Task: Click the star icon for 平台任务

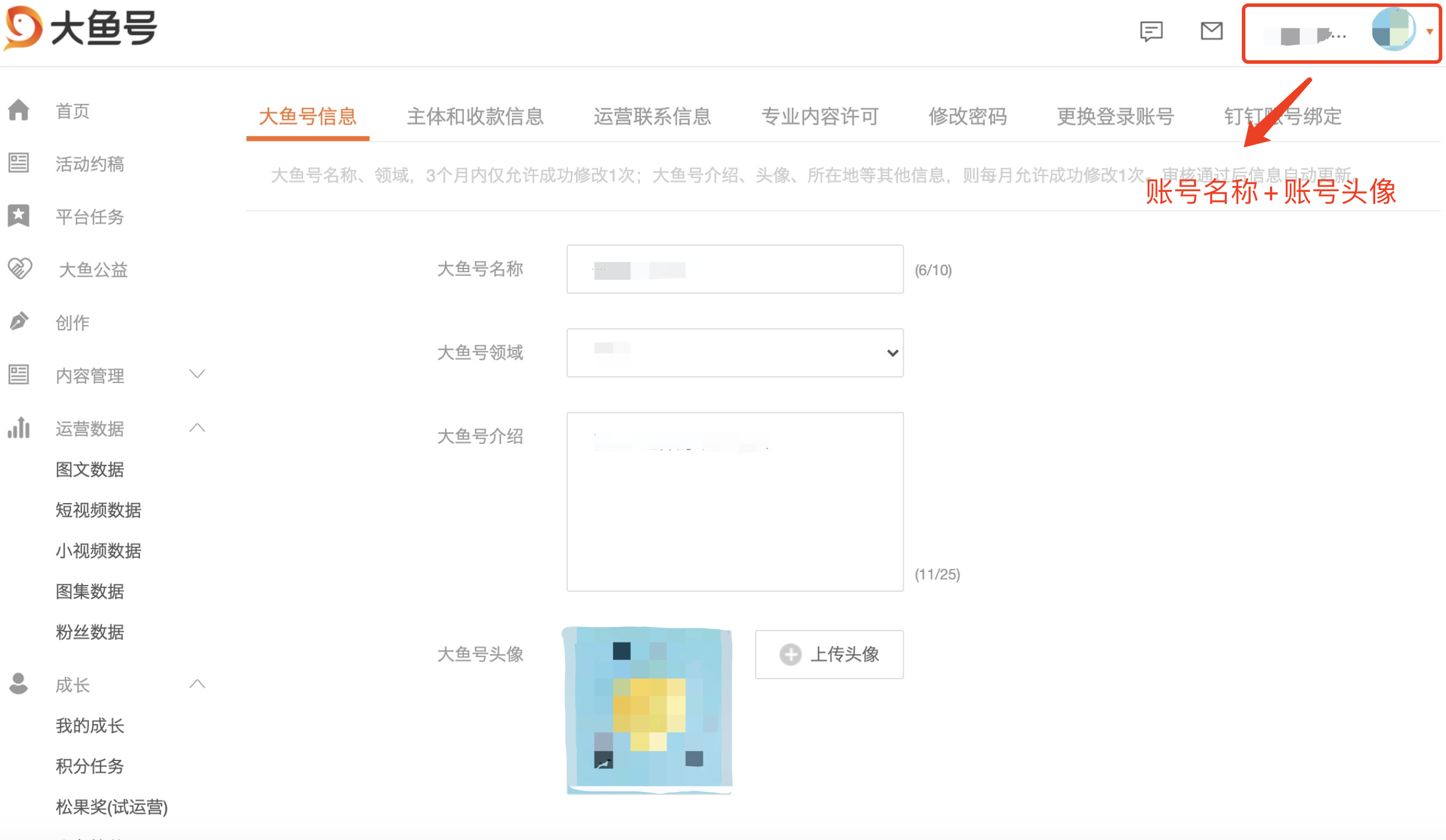Action: [x=19, y=215]
